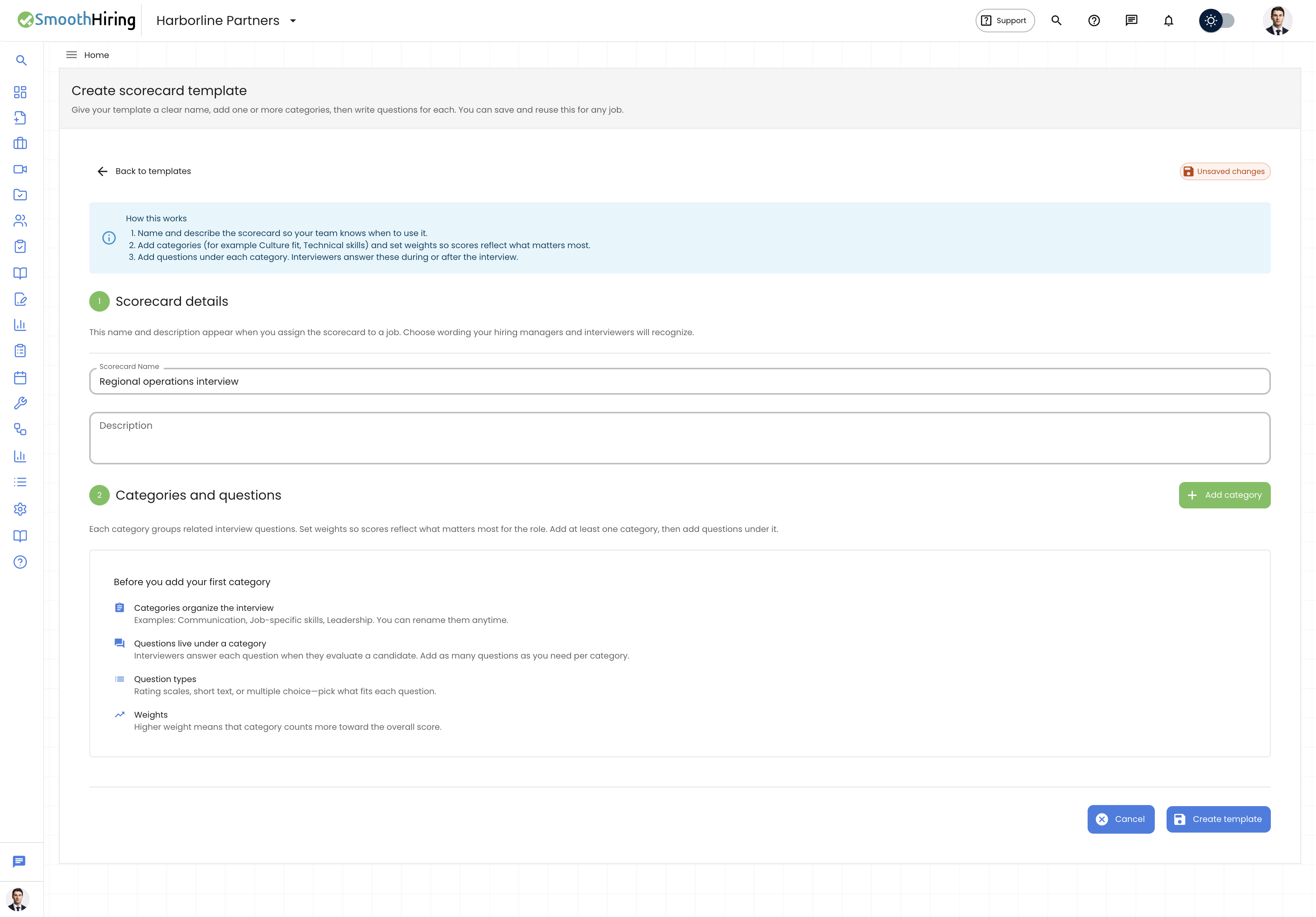The height and width of the screenshot is (917, 1316).
Task: Open the notifications bell icon
Action: [x=1168, y=21]
